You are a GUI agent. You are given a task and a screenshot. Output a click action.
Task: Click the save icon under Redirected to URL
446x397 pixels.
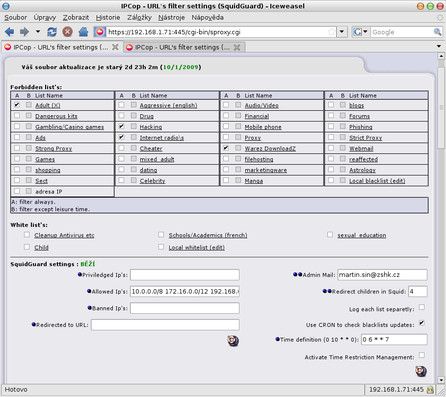[x=233, y=341]
